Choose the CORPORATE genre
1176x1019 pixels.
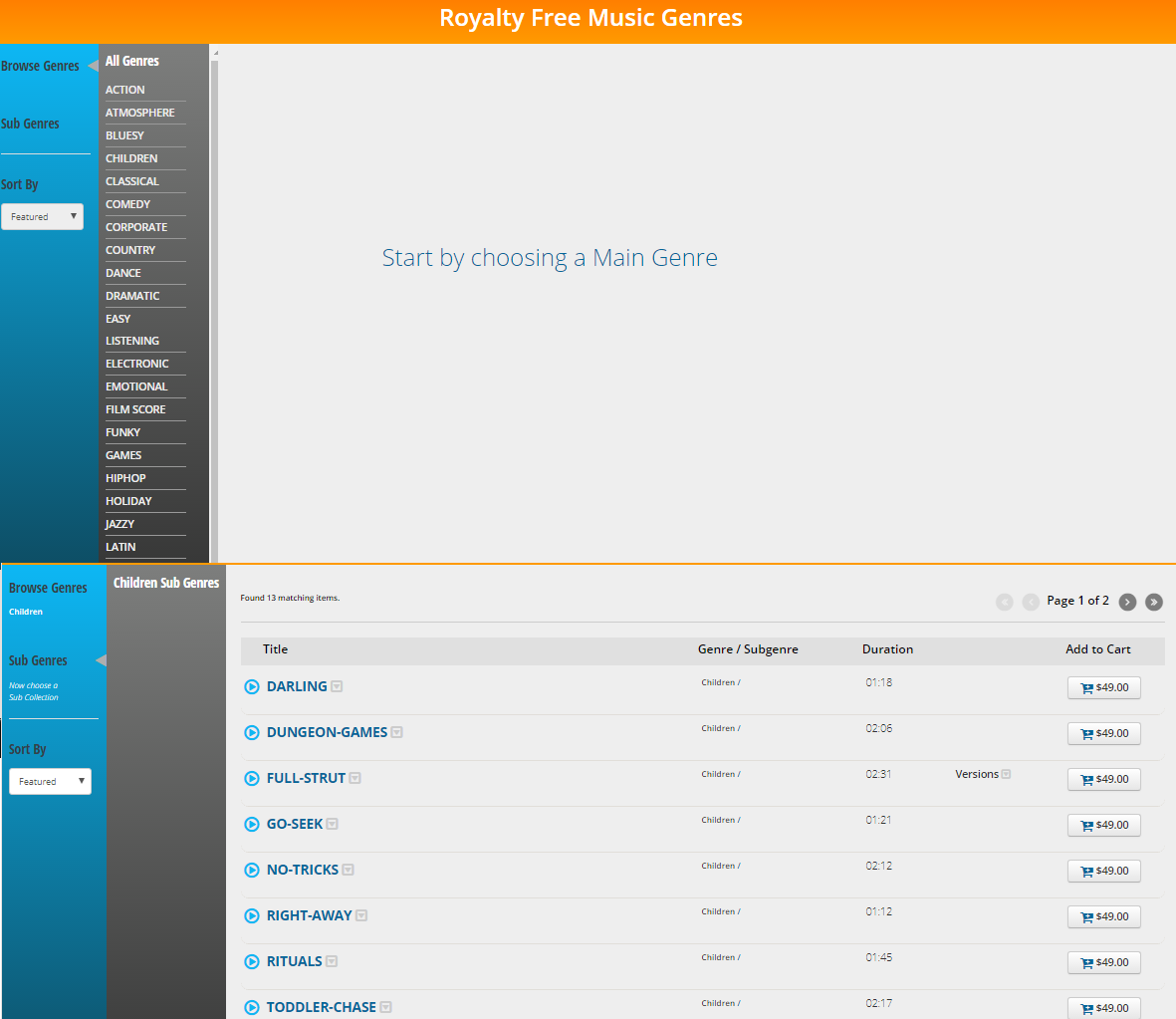click(x=136, y=227)
